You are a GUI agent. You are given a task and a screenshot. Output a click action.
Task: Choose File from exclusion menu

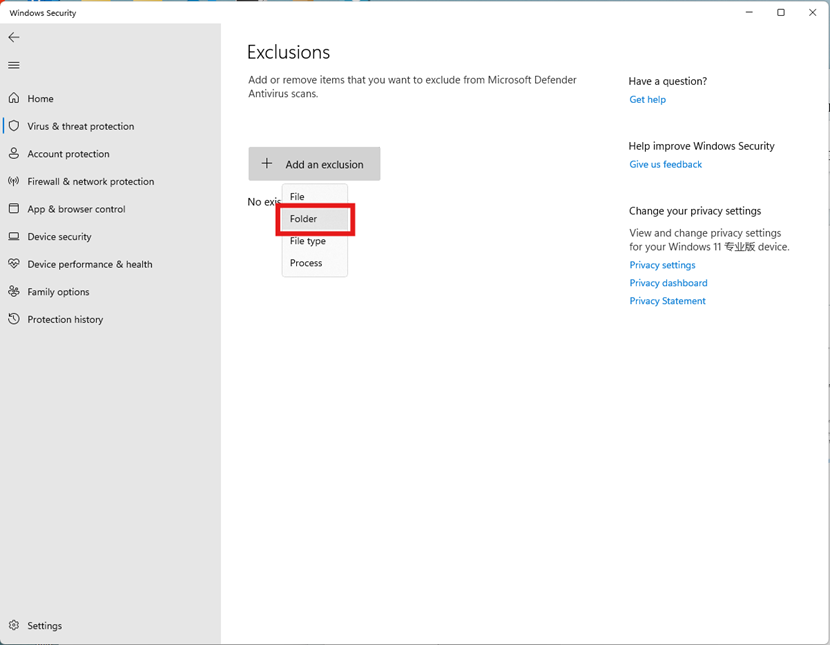click(x=315, y=196)
